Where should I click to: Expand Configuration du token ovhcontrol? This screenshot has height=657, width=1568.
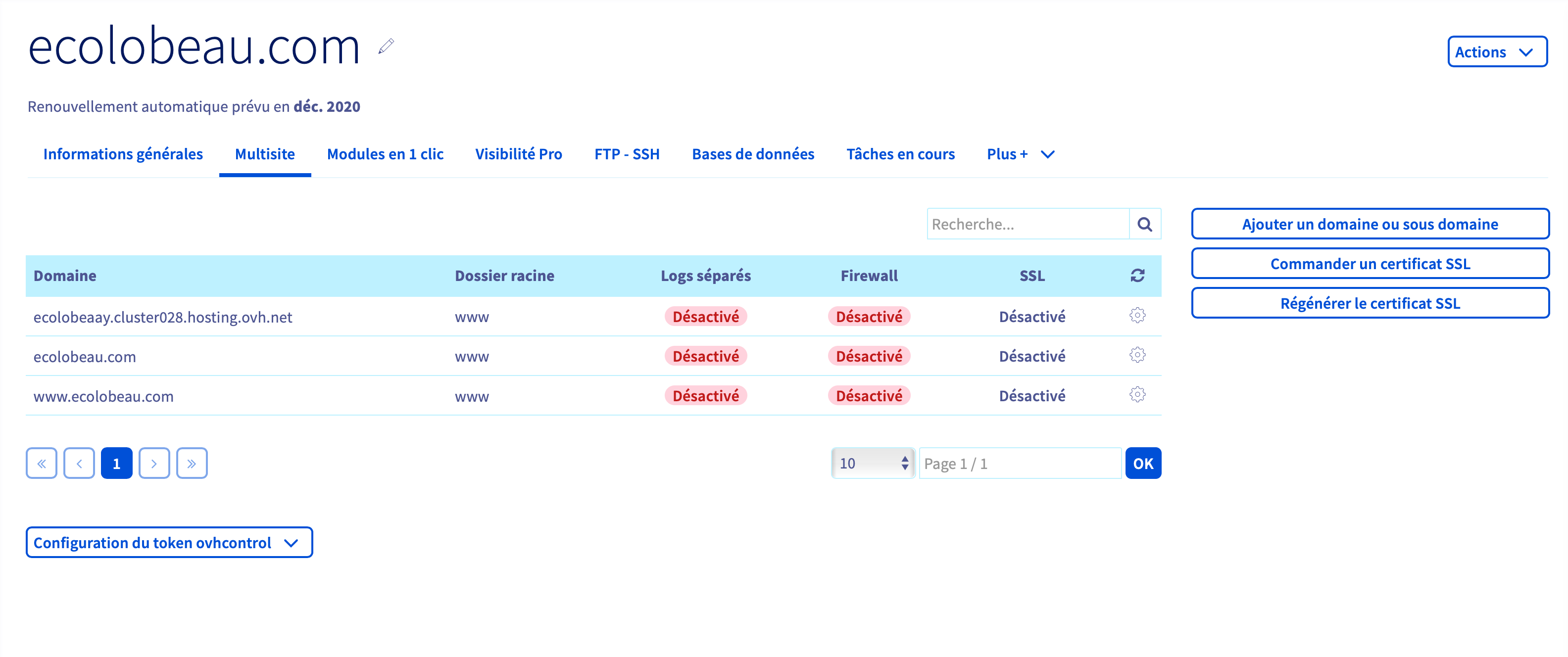[x=169, y=542]
